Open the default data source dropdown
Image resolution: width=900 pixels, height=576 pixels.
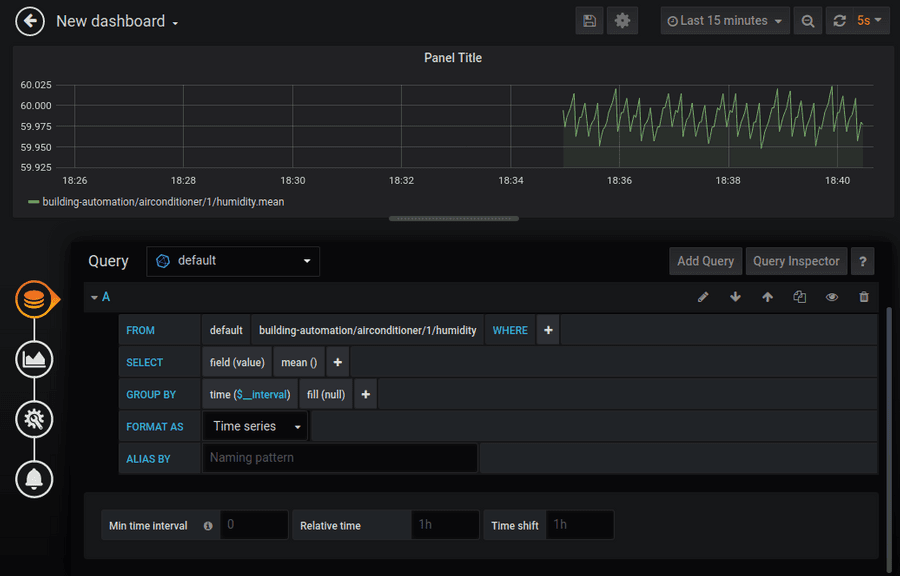click(233, 261)
